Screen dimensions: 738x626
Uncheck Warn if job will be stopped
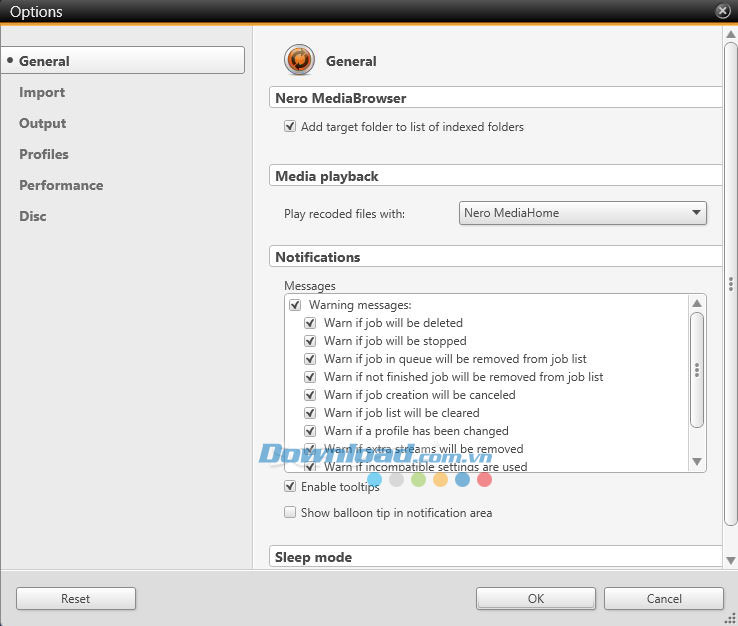[x=310, y=341]
